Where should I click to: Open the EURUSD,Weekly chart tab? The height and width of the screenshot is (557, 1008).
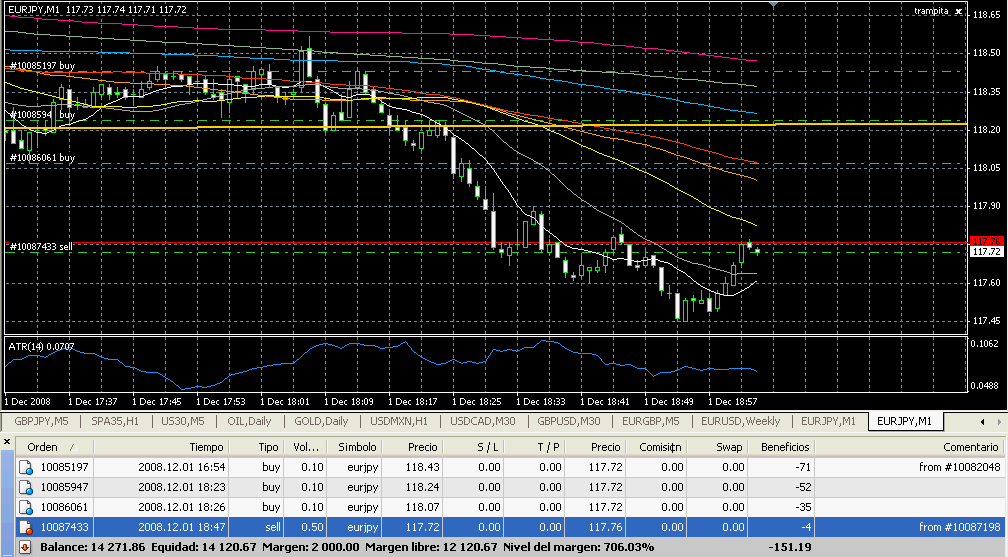[740, 421]
